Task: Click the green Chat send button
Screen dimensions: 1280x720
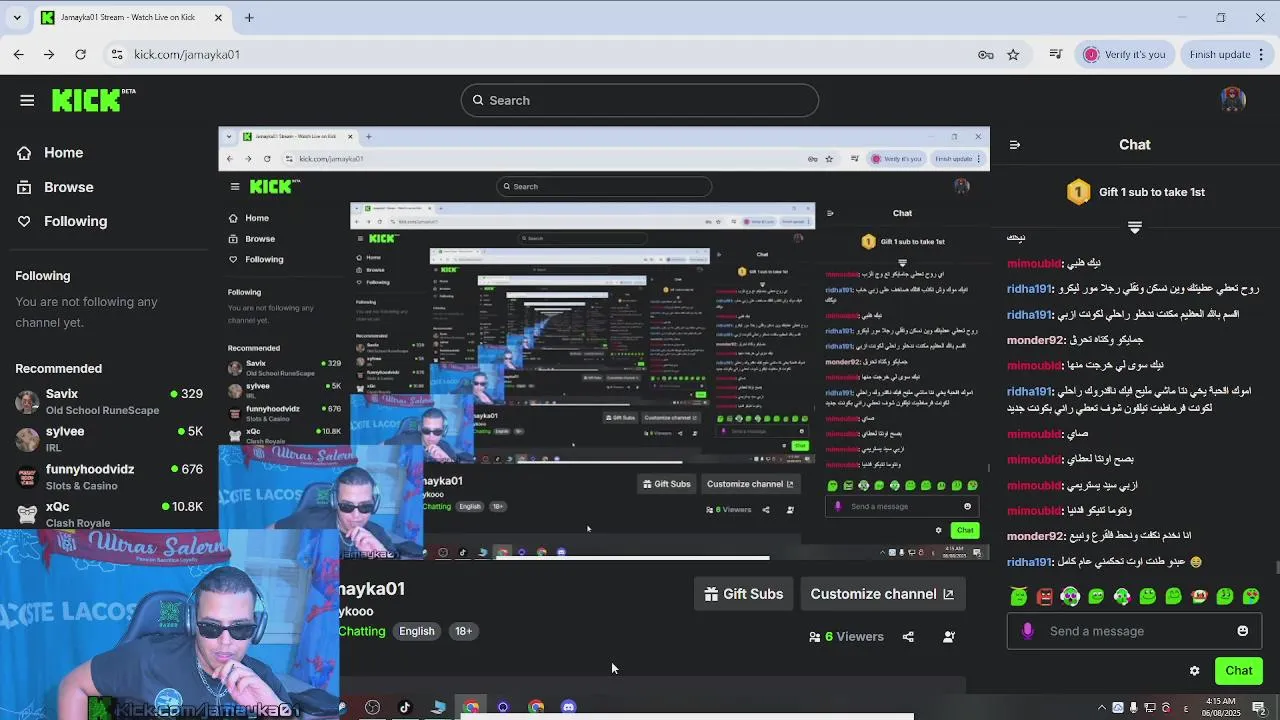Action: pyautogui.click(x=1238, y=671)
